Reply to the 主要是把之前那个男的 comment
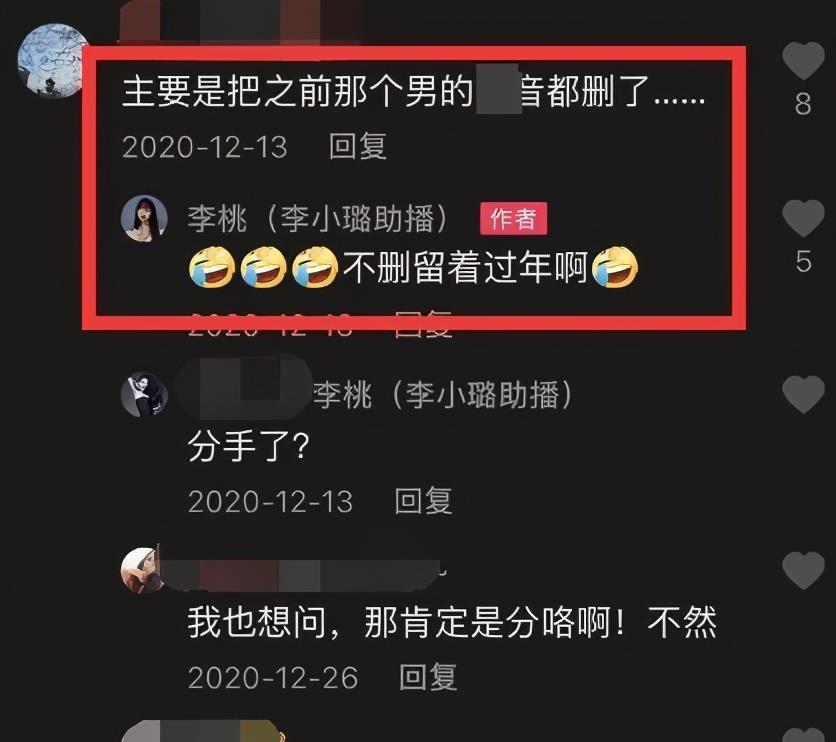The height and width of the screenshot is (742, 836). point(357,147)
